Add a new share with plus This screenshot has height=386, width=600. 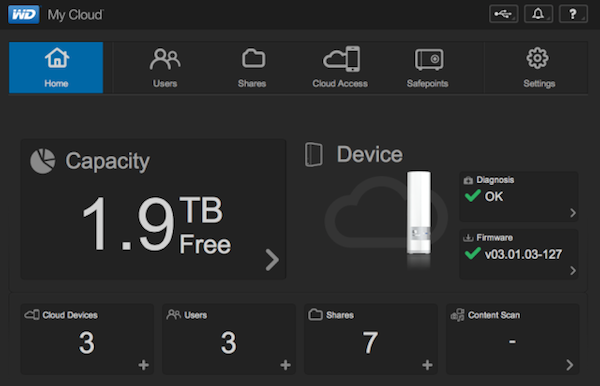pyautogui.click(x=427, y=365)
